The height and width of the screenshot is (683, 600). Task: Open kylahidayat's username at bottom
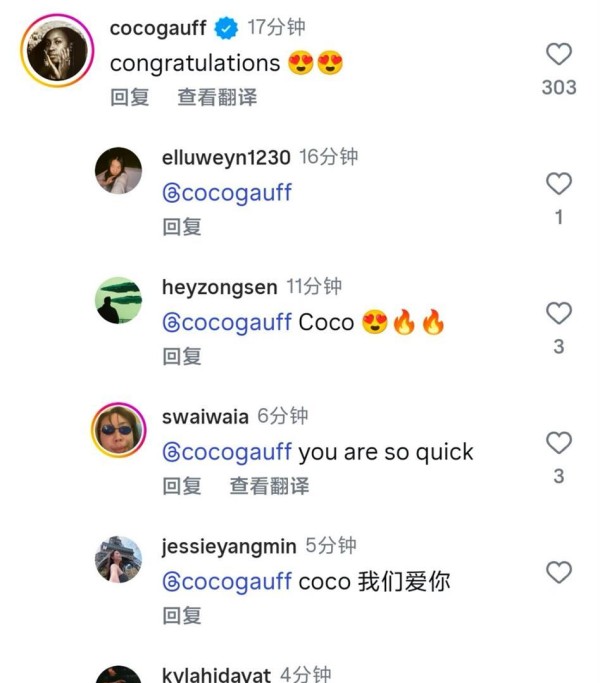tap(216, 675)
